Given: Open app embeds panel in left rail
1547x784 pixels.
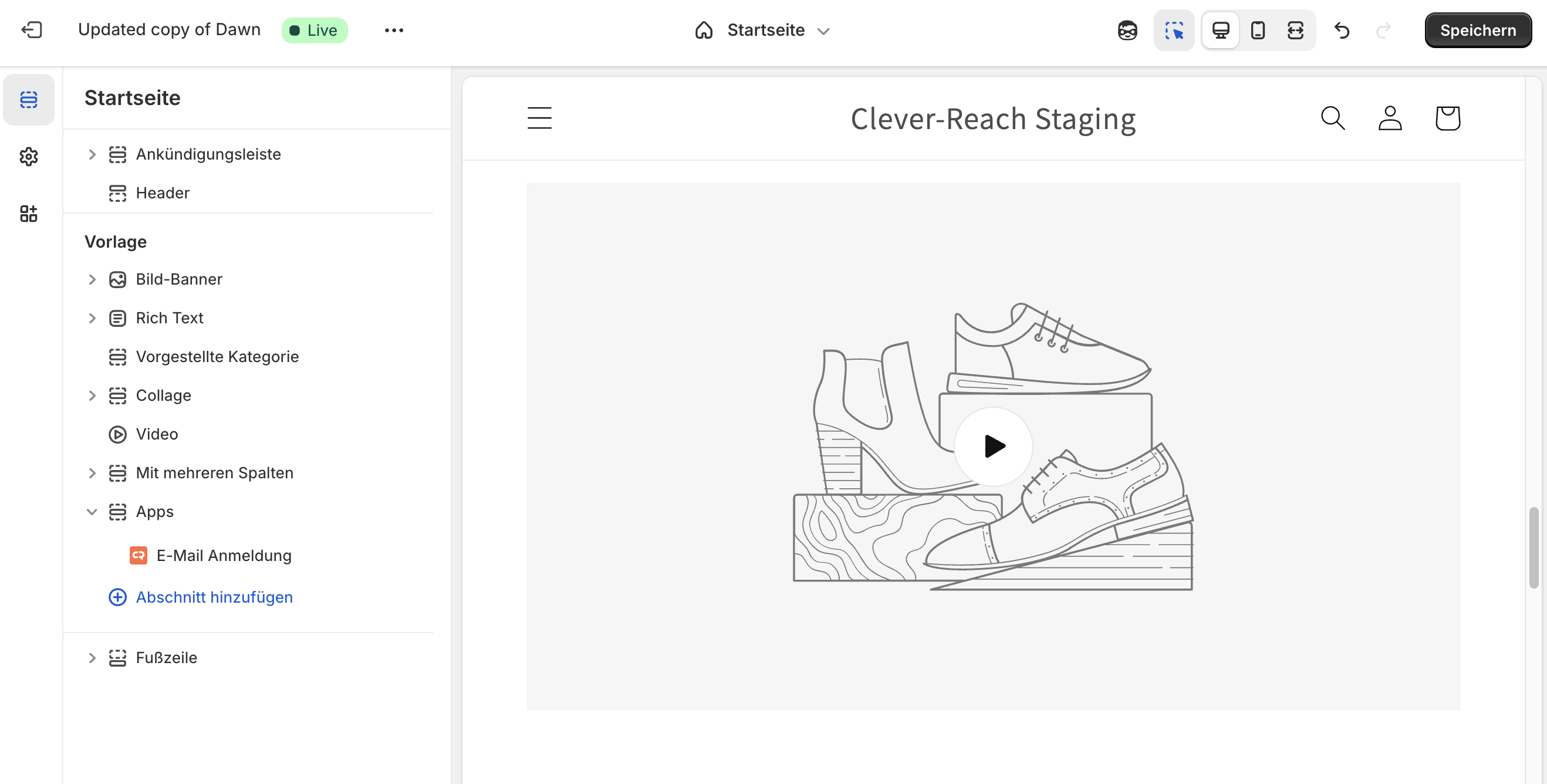Looking at the screenshot, I should [x=29, y=214].
